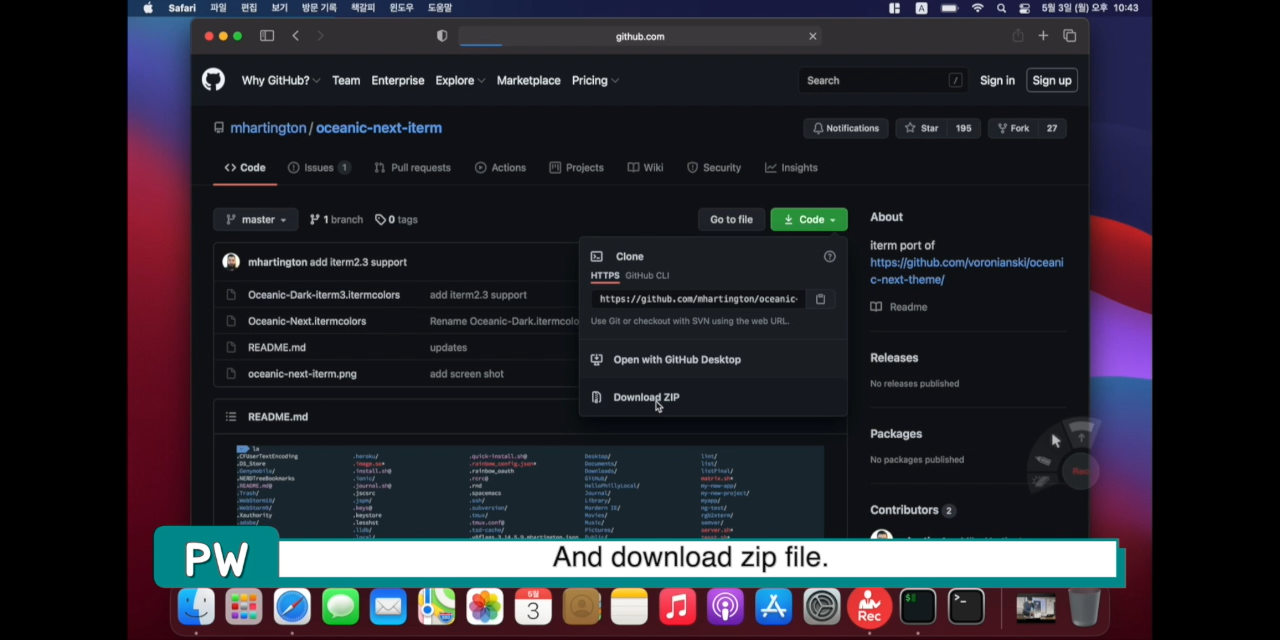Open Finder from the Dock

click(196, 606)
